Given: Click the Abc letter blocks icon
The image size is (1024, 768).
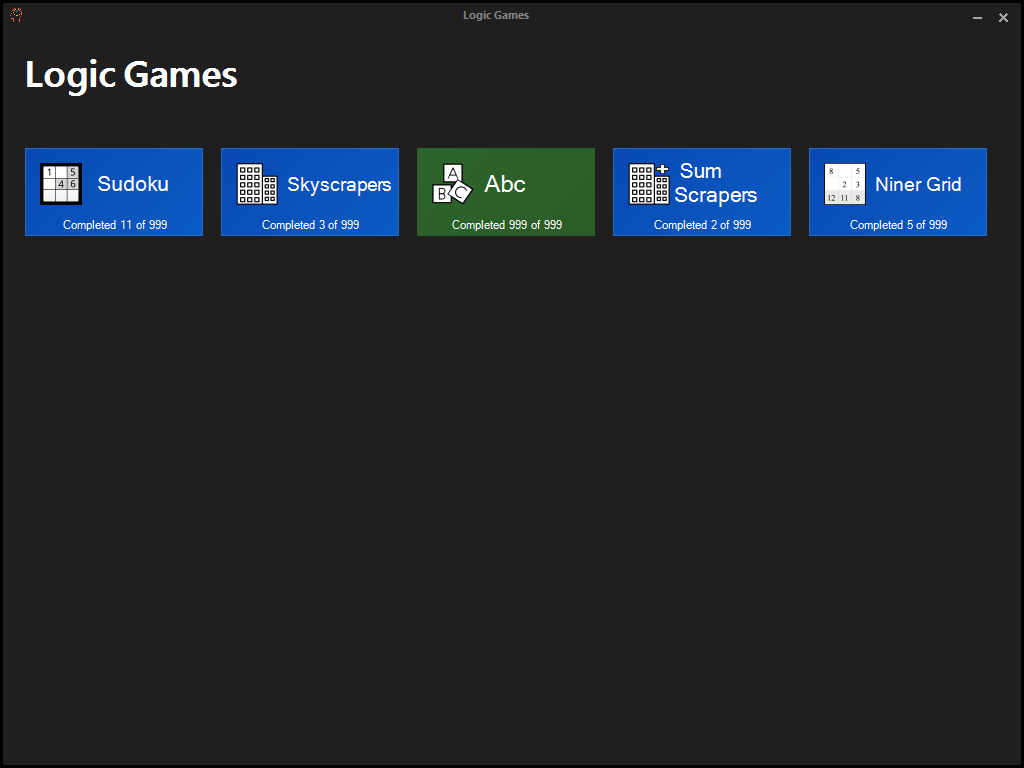Looking at the screenshot, I should (452, 184).
